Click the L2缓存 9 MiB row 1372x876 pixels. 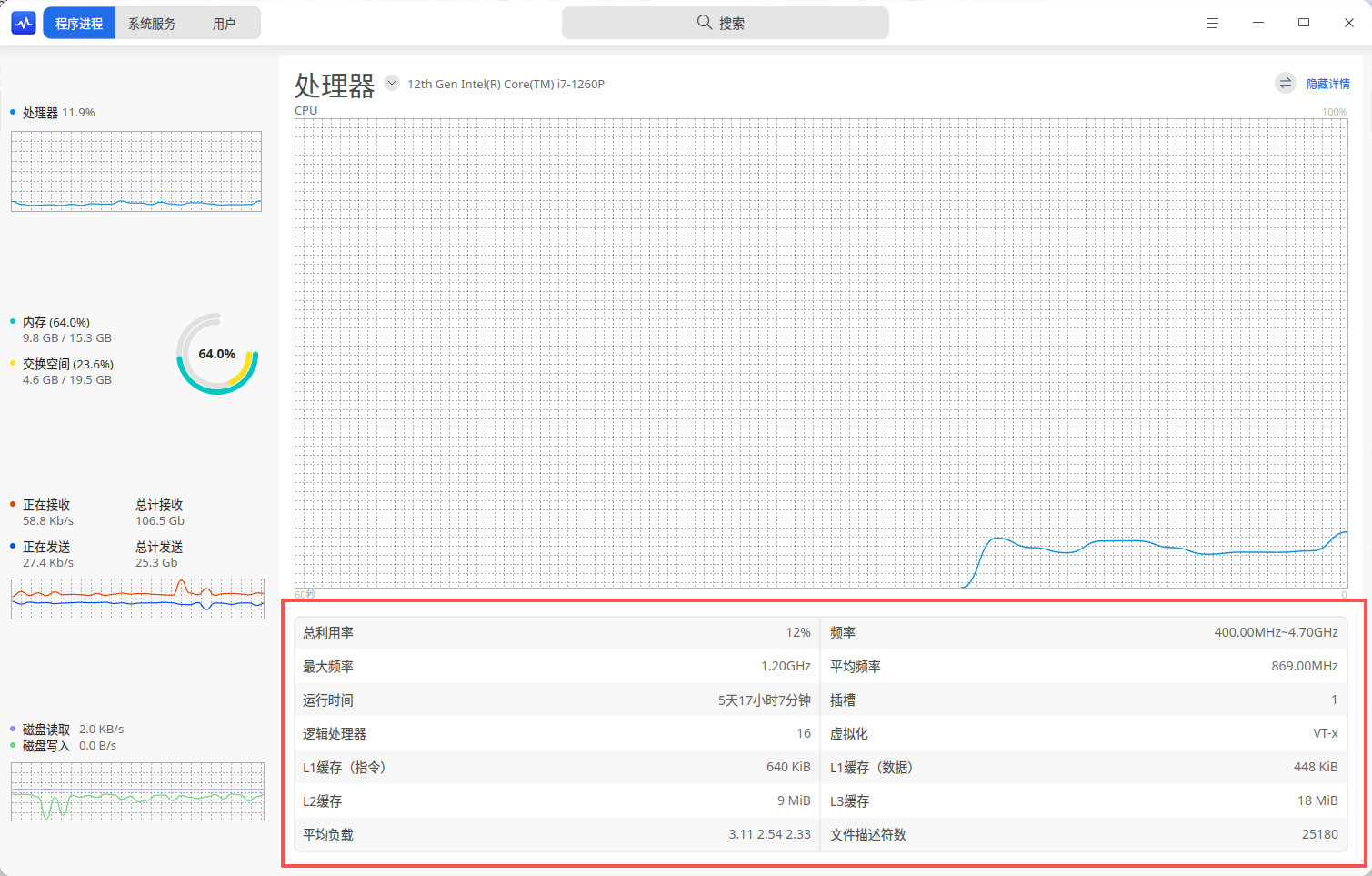pos(556,800)
